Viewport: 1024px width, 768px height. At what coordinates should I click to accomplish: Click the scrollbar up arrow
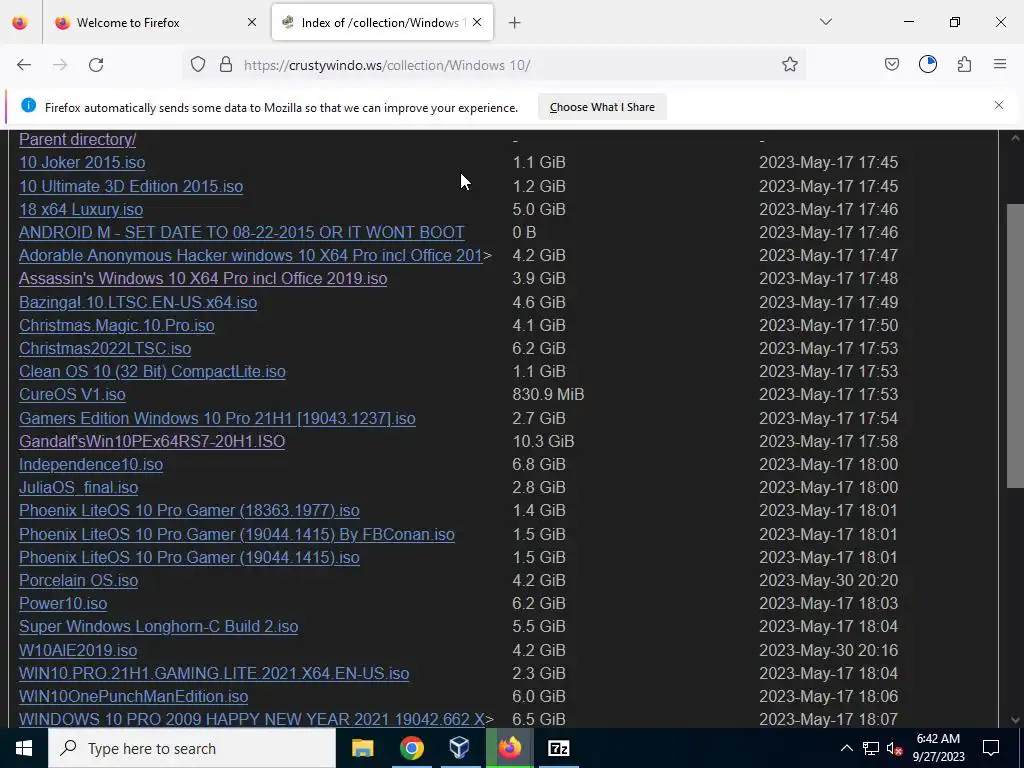tap(1015, 138)
